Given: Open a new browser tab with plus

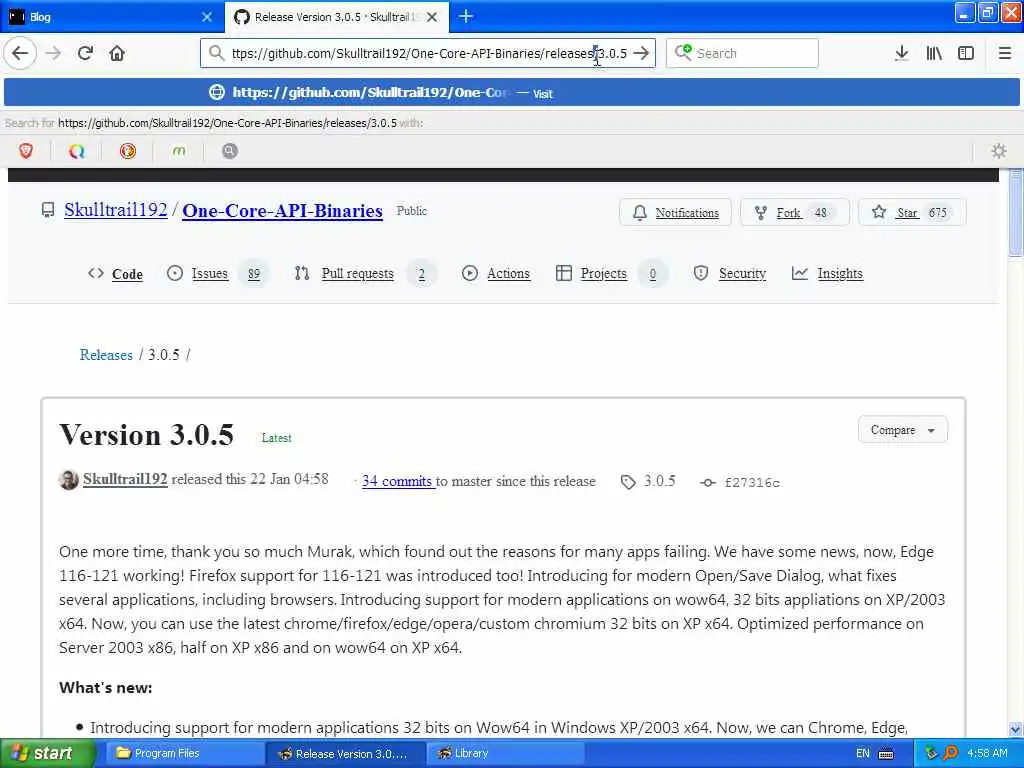Looking at the screenshot, I should click(x=466, y=16).
